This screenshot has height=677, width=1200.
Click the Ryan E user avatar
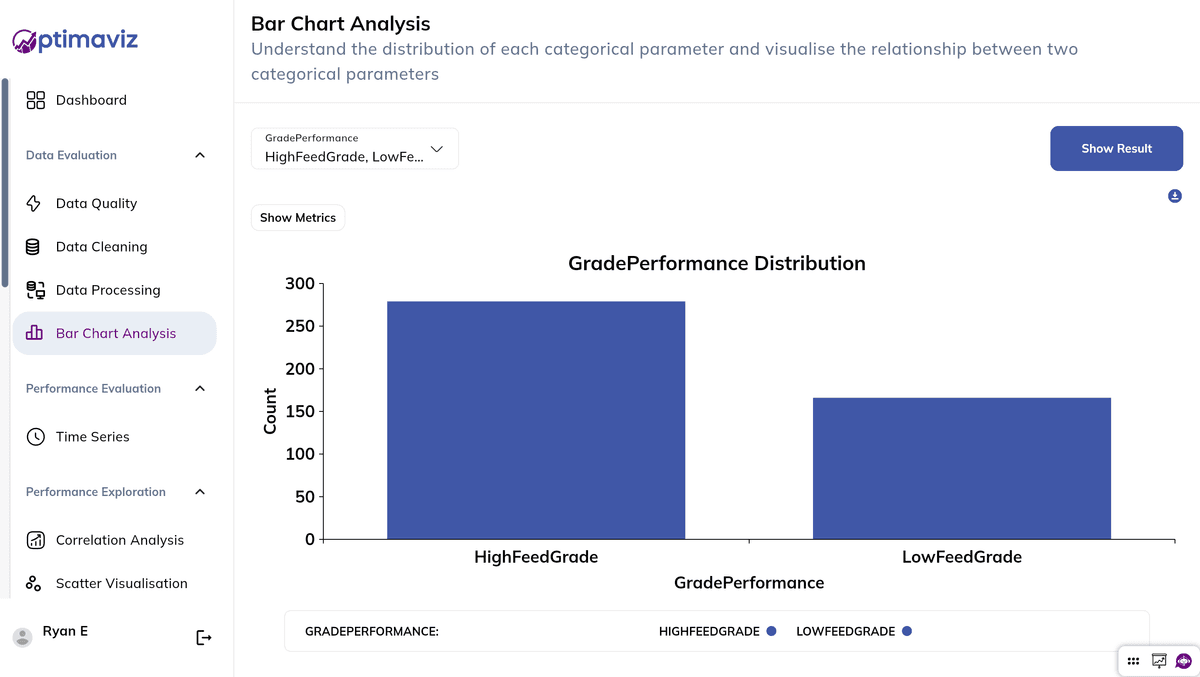(22, 637)
